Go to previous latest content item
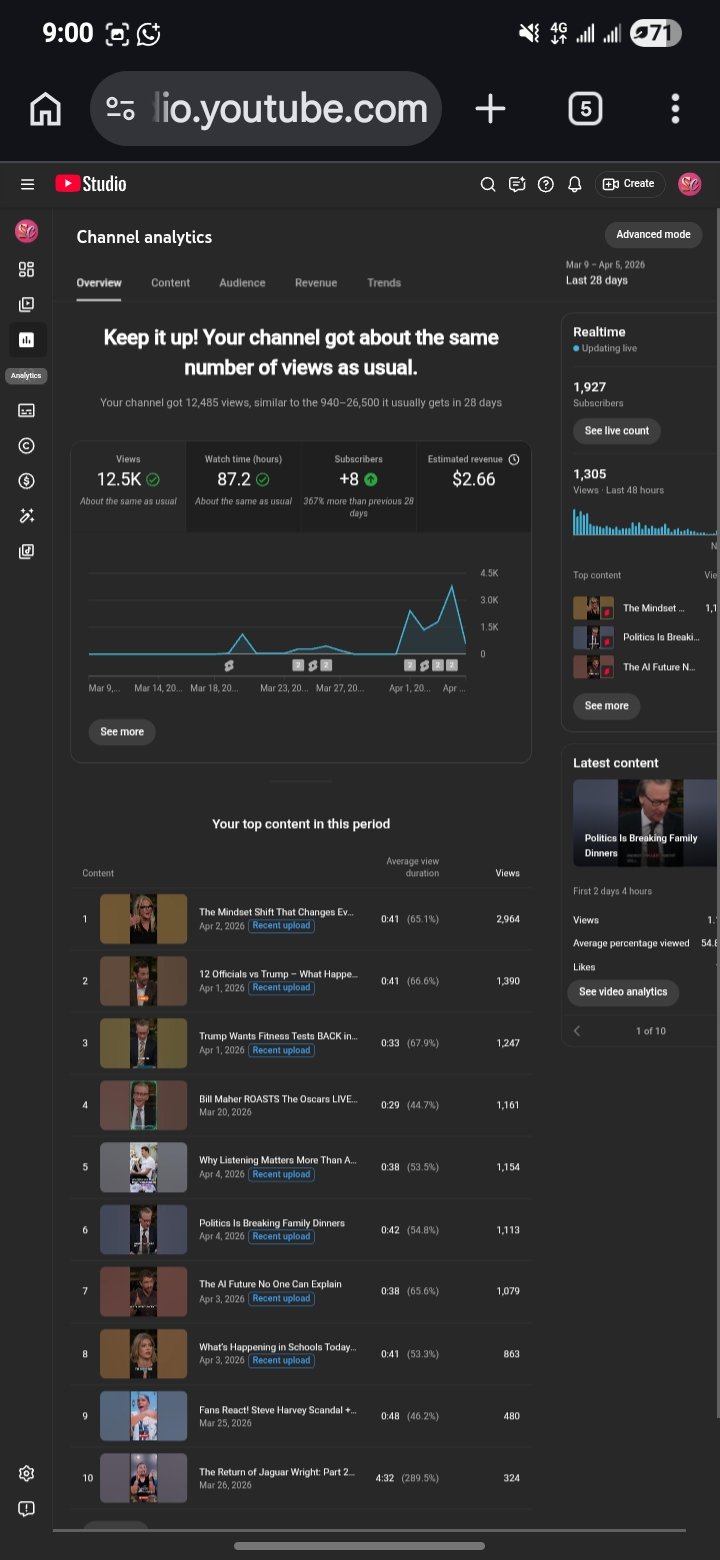Screen dimensions: 720x1560 coord(577,1031)
